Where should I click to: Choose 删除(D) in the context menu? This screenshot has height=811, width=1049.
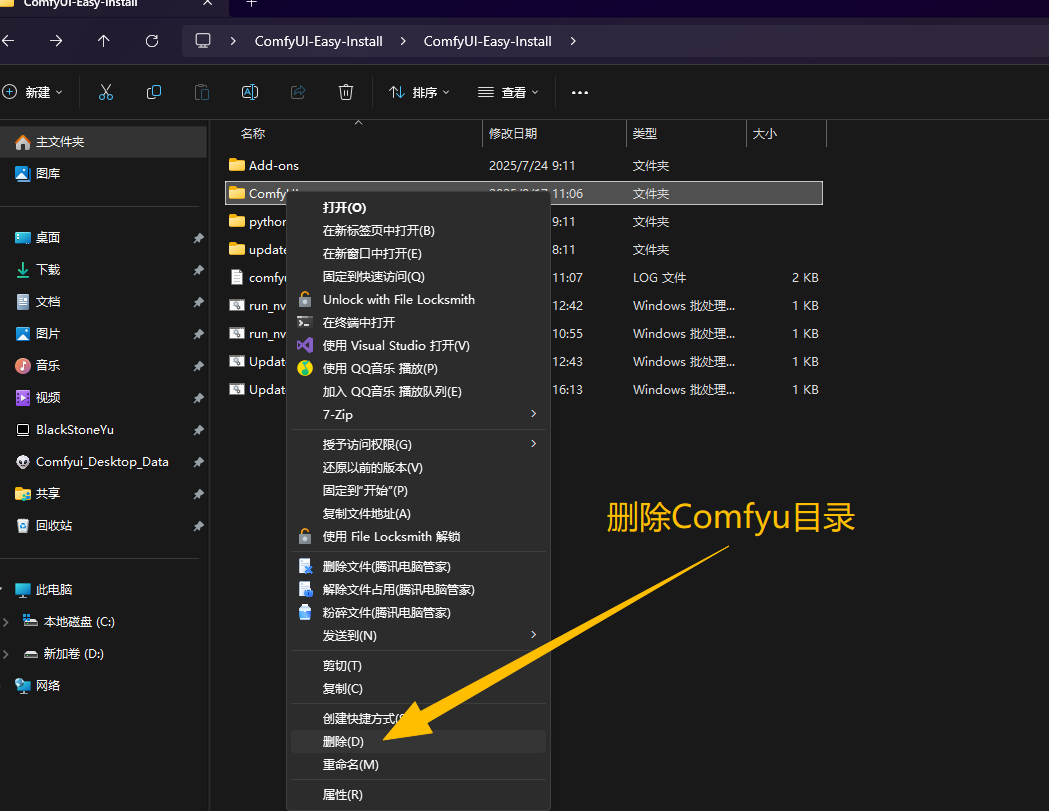pos(343,742)
